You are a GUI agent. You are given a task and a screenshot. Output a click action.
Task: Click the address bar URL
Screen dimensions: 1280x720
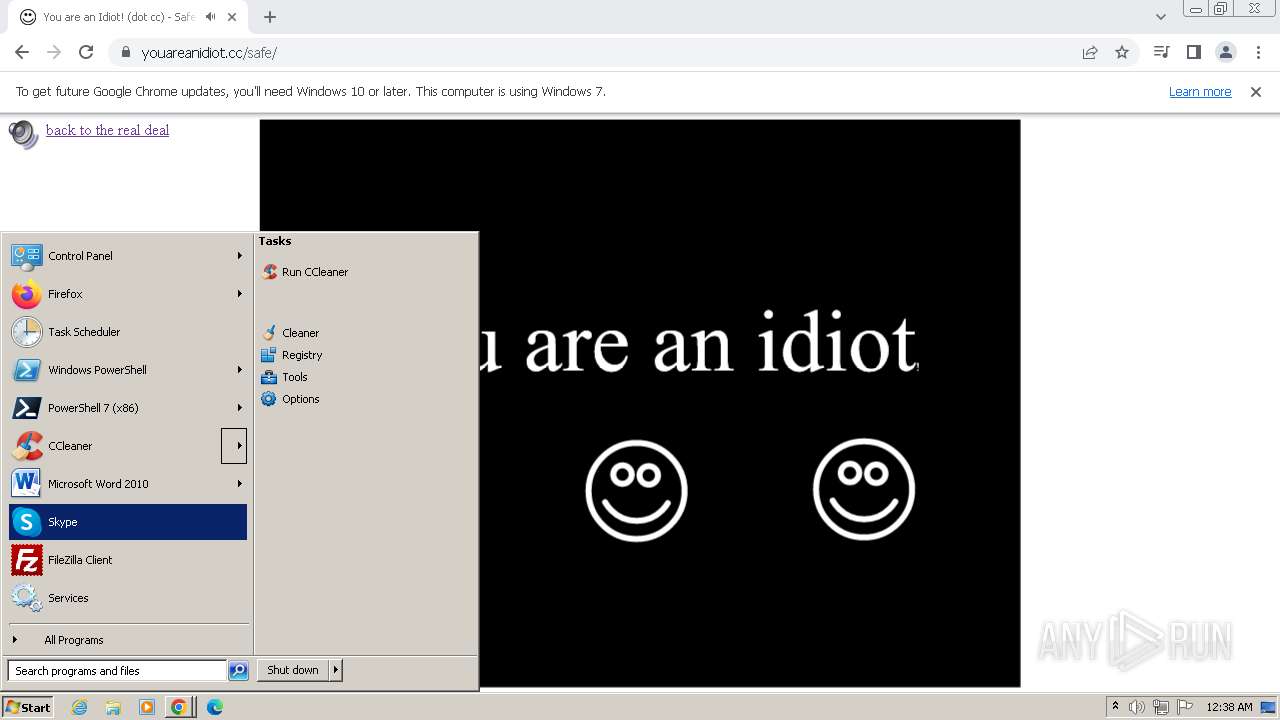point(209,52)
